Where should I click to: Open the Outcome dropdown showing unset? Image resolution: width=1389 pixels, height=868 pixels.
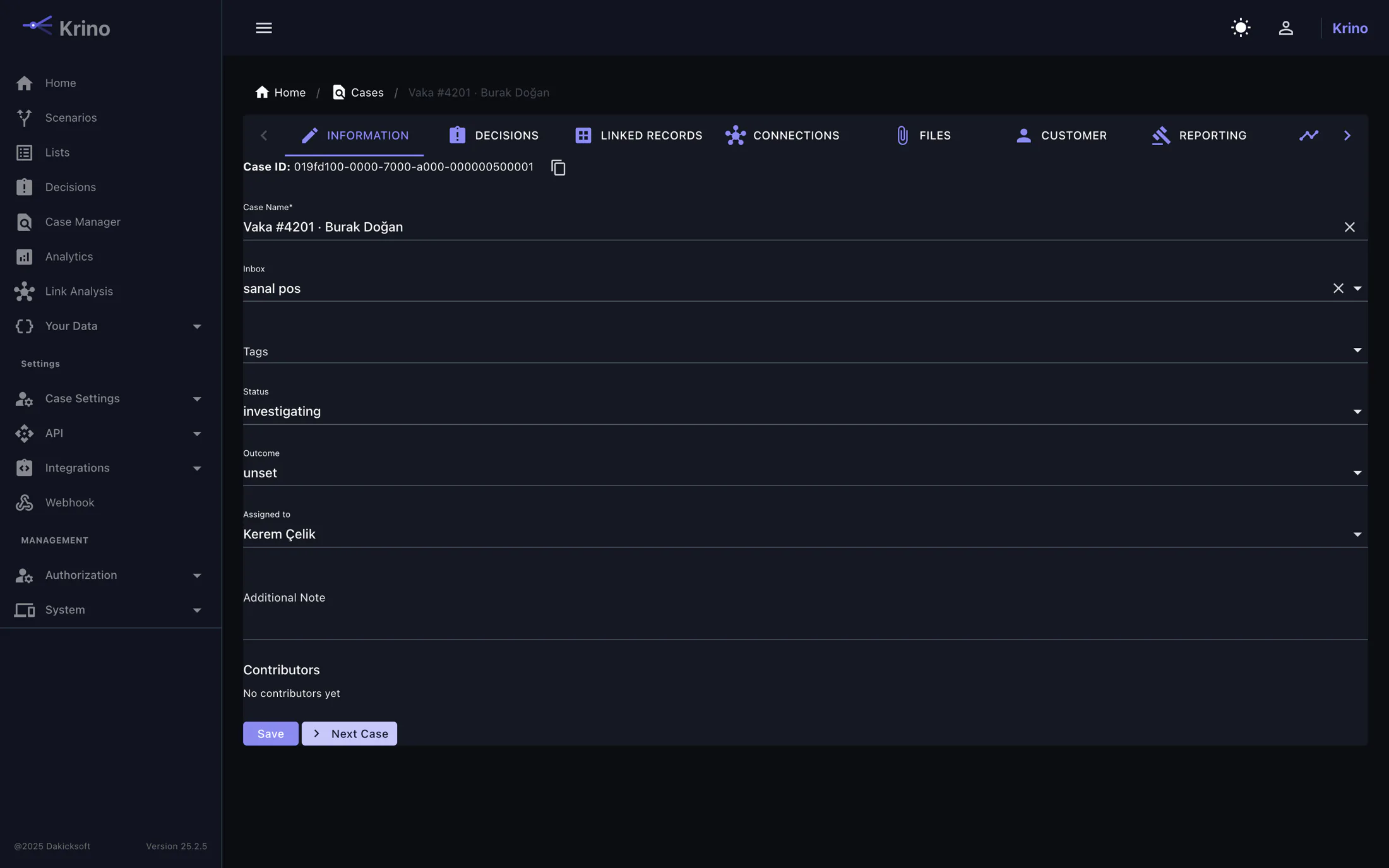(805, 473)
